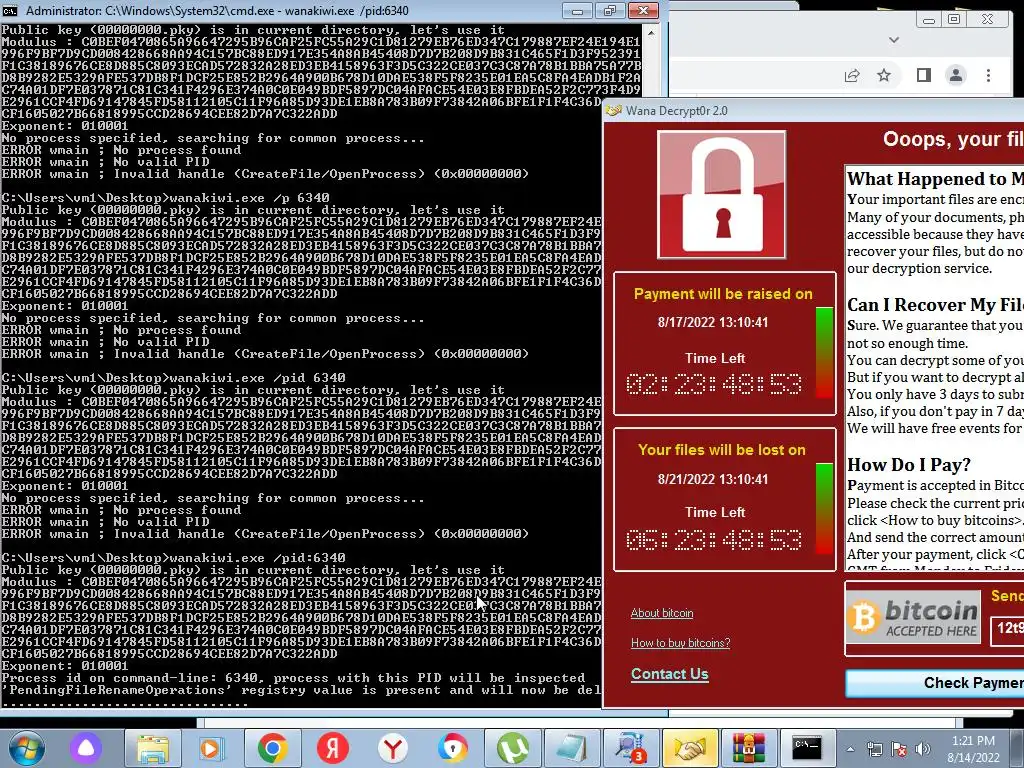Expand Chrome's tab search chevron
The image size is (1024, 768).
894,40
